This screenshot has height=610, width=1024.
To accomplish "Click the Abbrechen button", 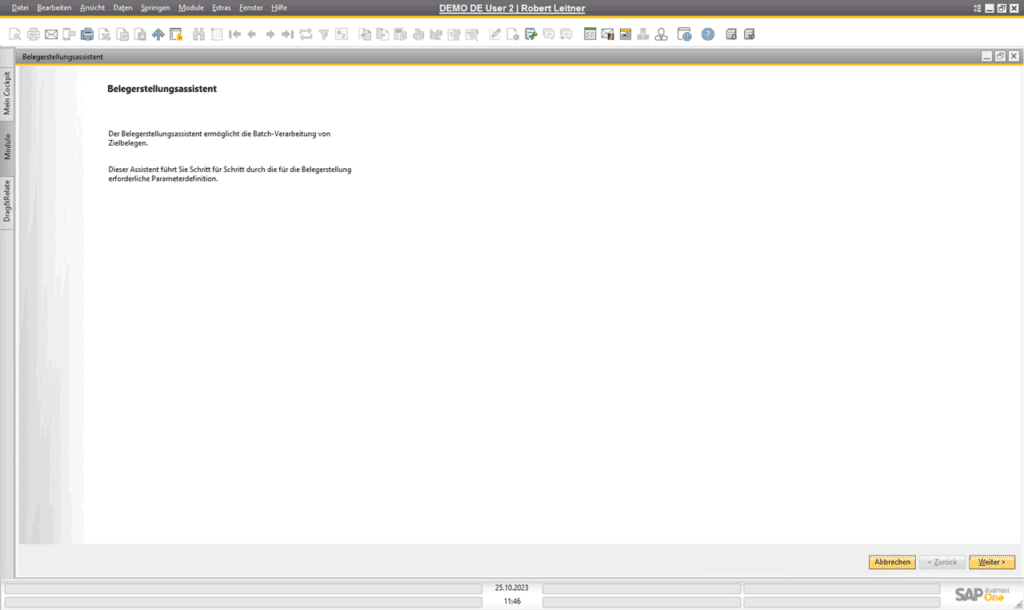I will pos(892,562).
